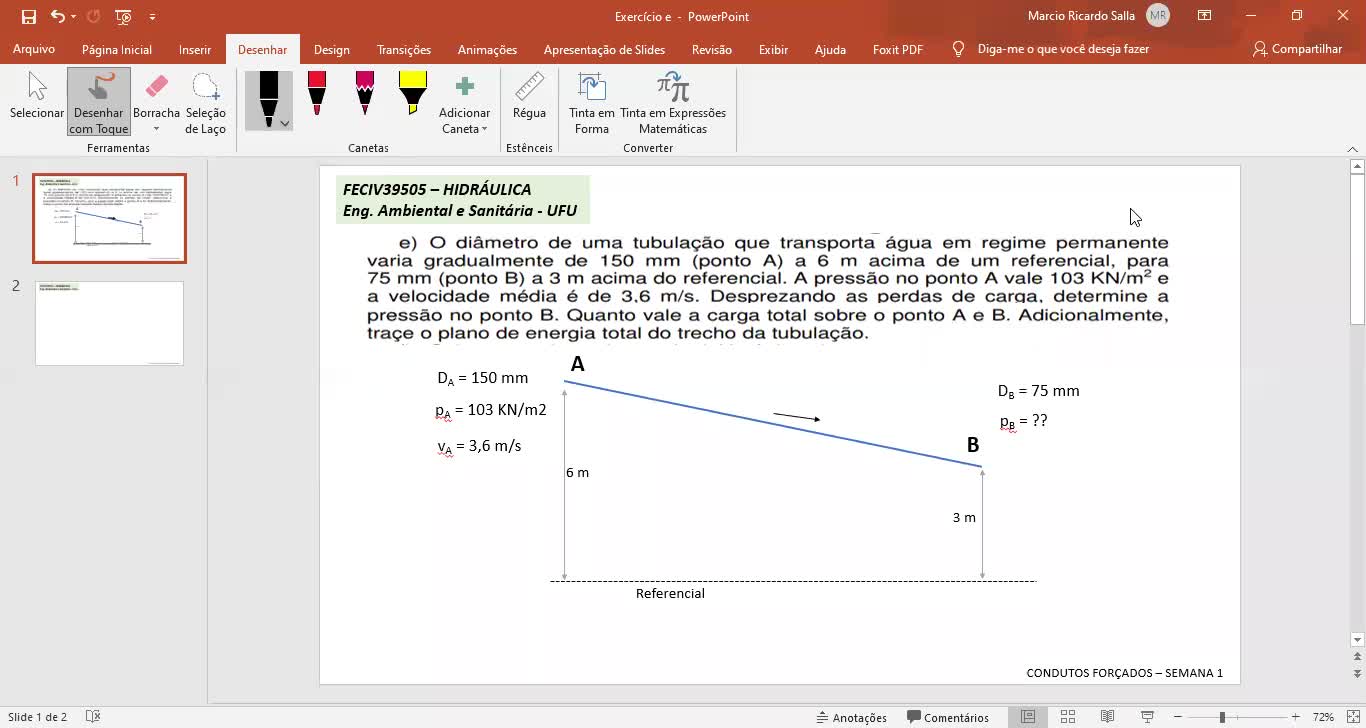Toggle Comentários pane
Screen dimensions: 1366x728
(948, 717)
